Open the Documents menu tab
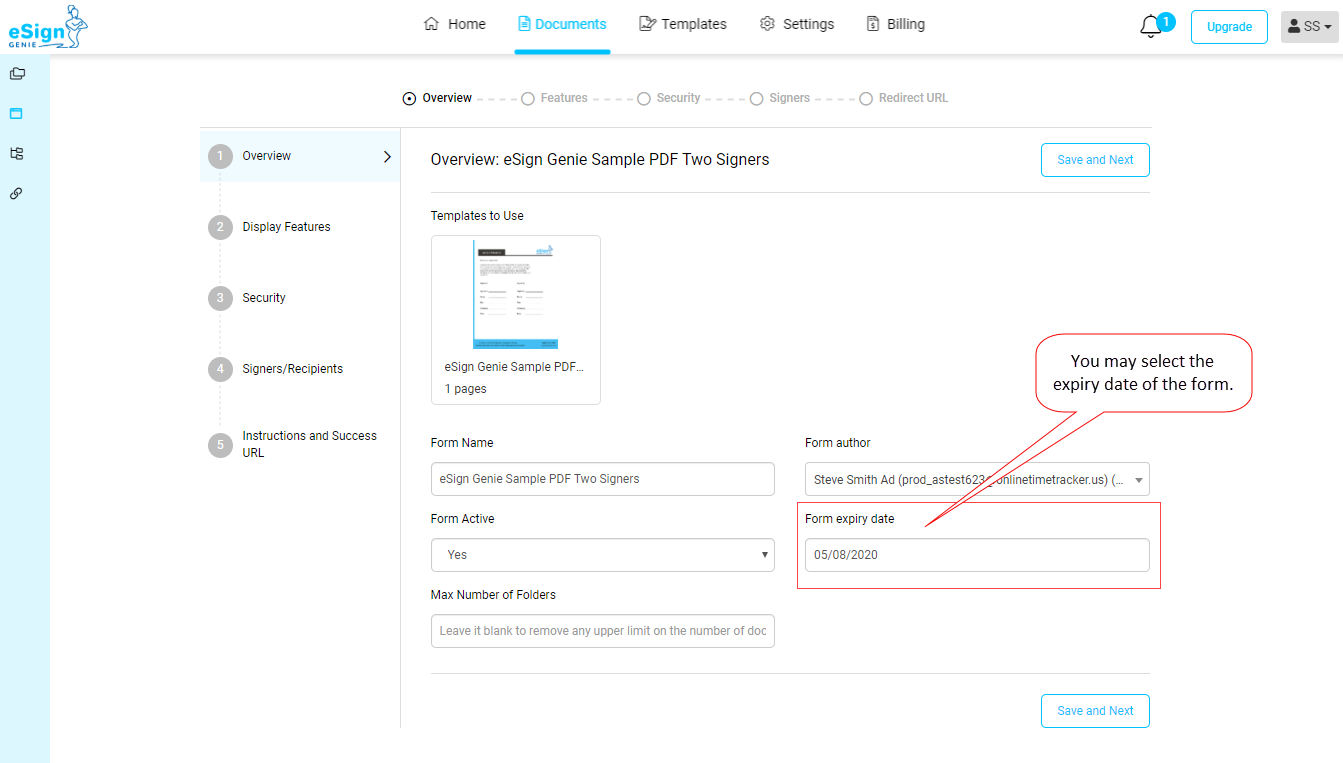The height and width of the screenshot is (763, 1343). click(562, 24)
